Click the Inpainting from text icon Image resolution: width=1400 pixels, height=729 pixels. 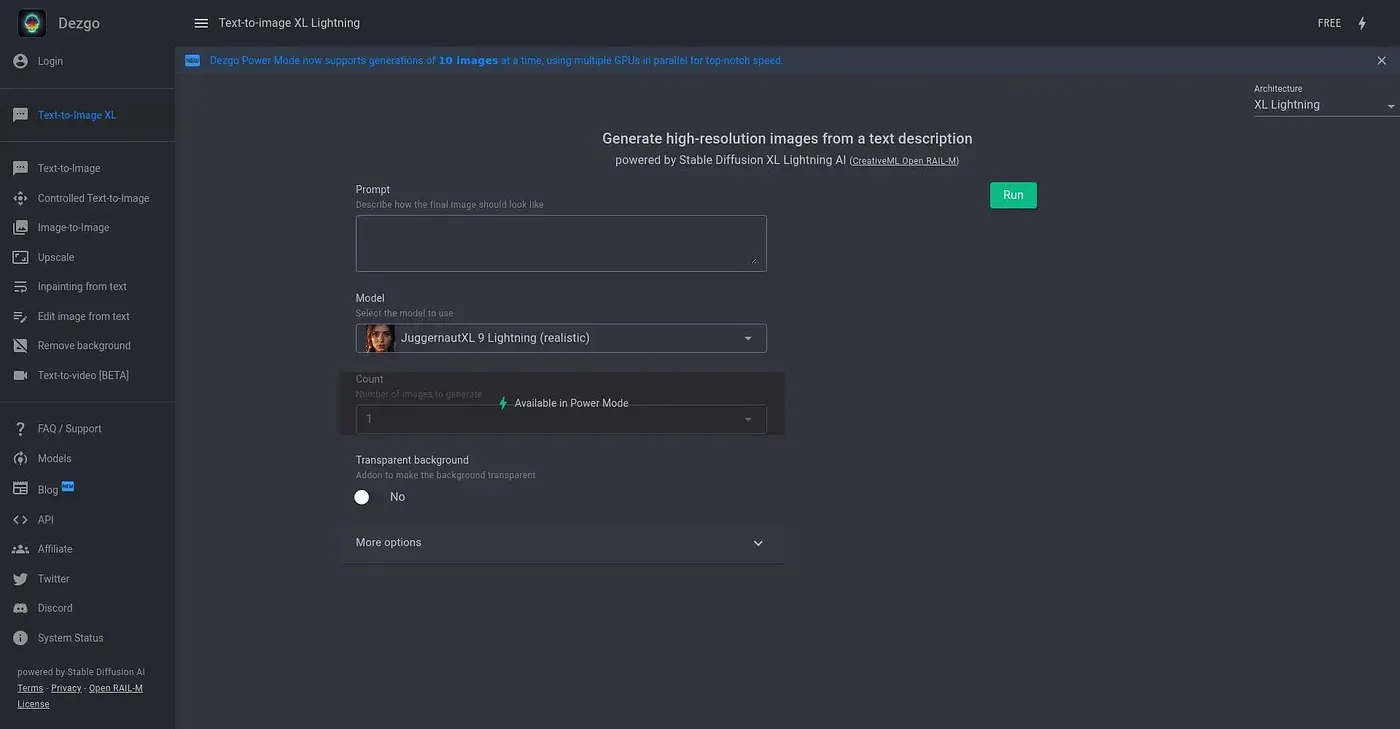click(x=20, y=287)
